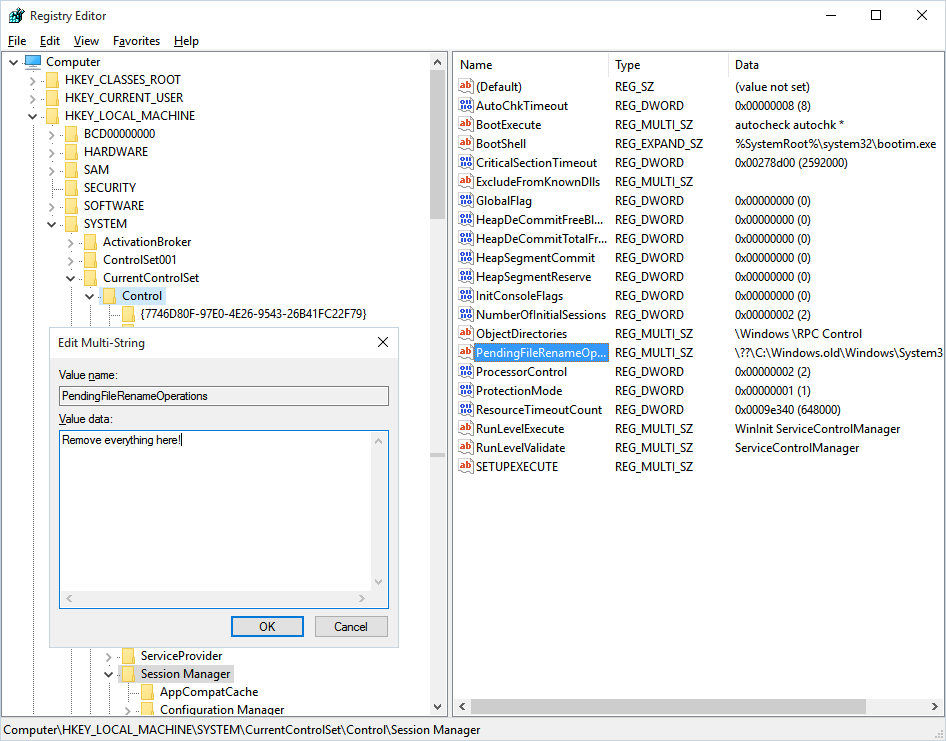Viewport: 946px width, 741px height.
Task: Click the DWORD icon next to ProtectionMode
Action: tap(465, 390)
